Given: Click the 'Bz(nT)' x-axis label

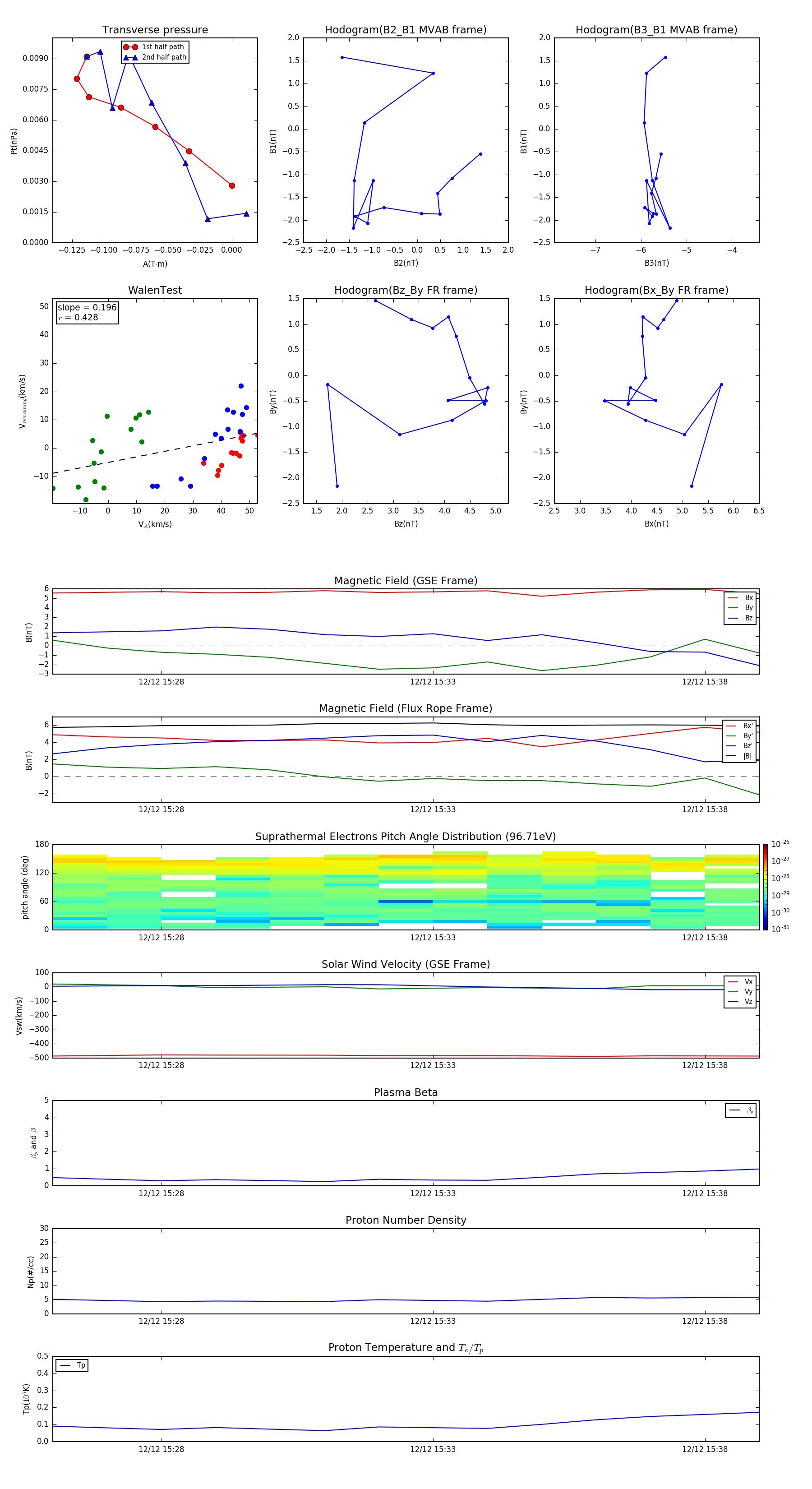Looking at the screenshot, I should (406, 524).
